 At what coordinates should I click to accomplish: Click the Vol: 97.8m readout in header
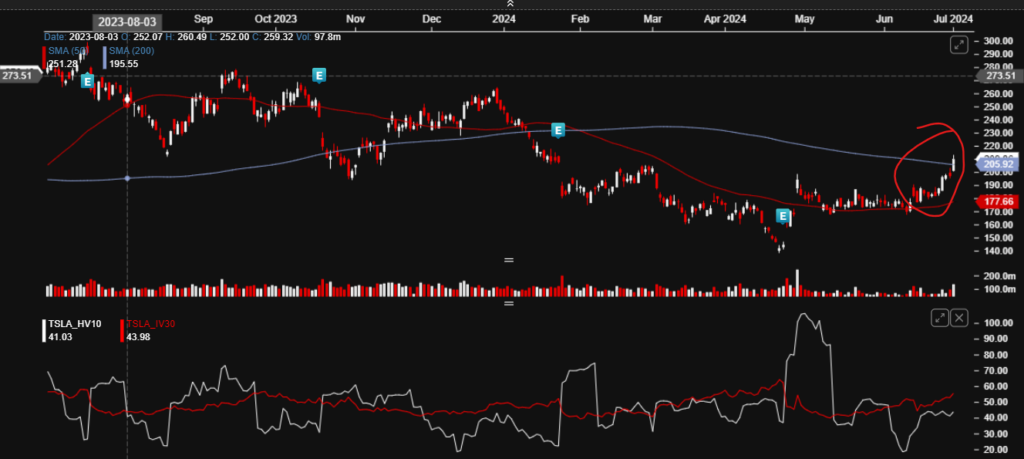pyautogui.click(x=319, y=37)
